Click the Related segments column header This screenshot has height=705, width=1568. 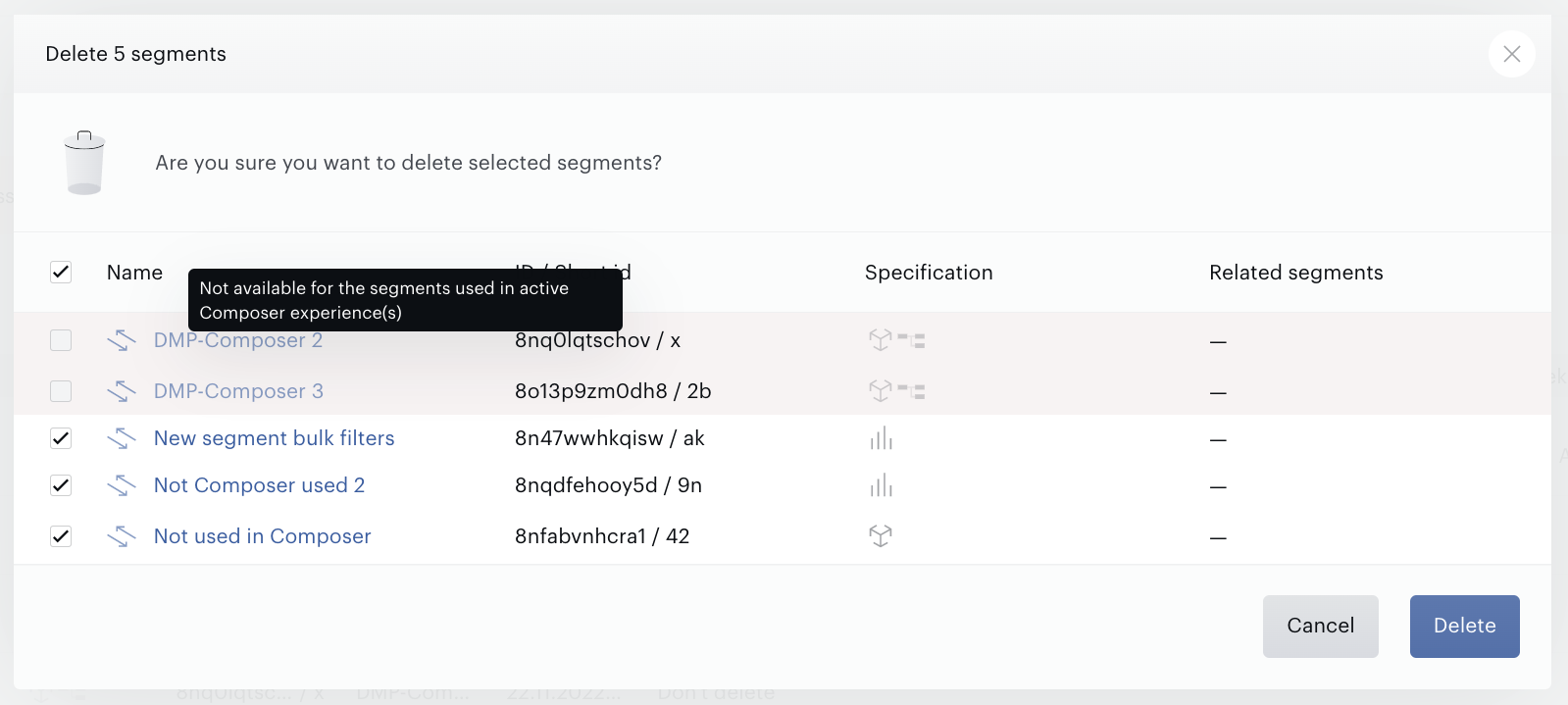[x=1295, y=273]
